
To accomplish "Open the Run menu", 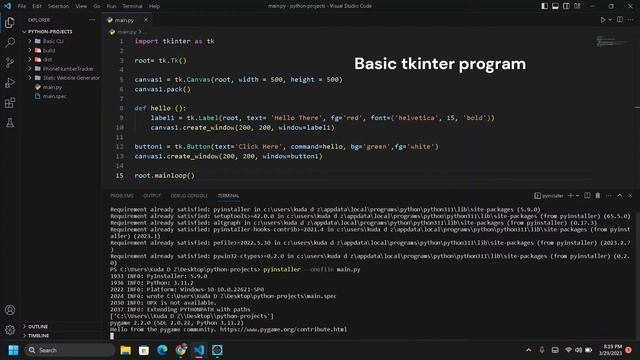I will pos(111,6).
